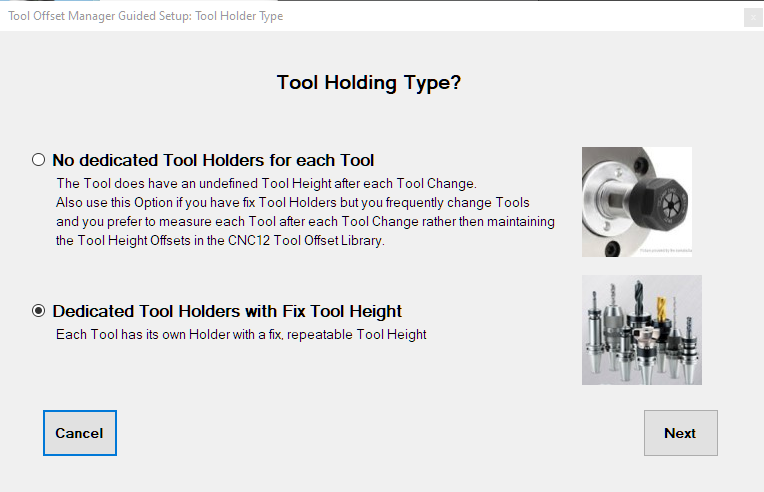
Task: Click the collet chuck spindle picture
Action: pyautogui.click(x=637, y=202)
